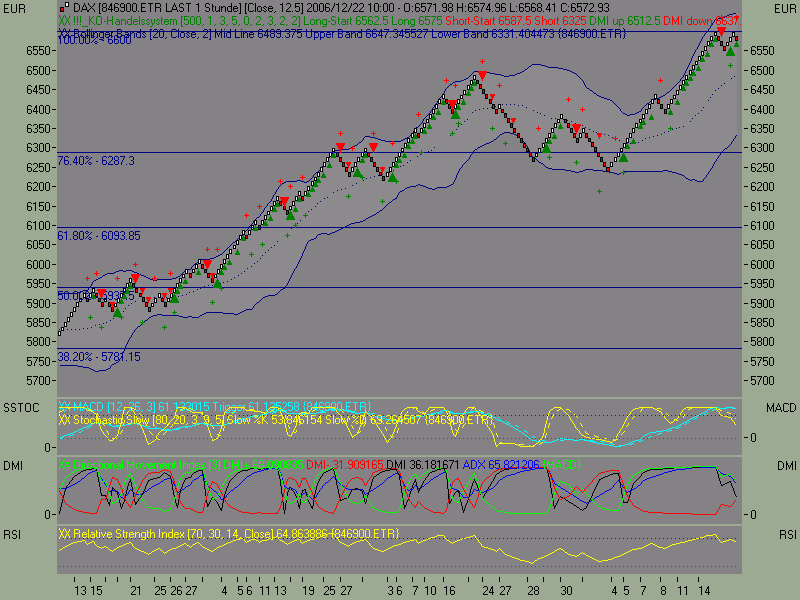The image size is (800, 600).
Task: Click date label 19 on the time axis
Action: pyautogui.click(x=308, y=591)
